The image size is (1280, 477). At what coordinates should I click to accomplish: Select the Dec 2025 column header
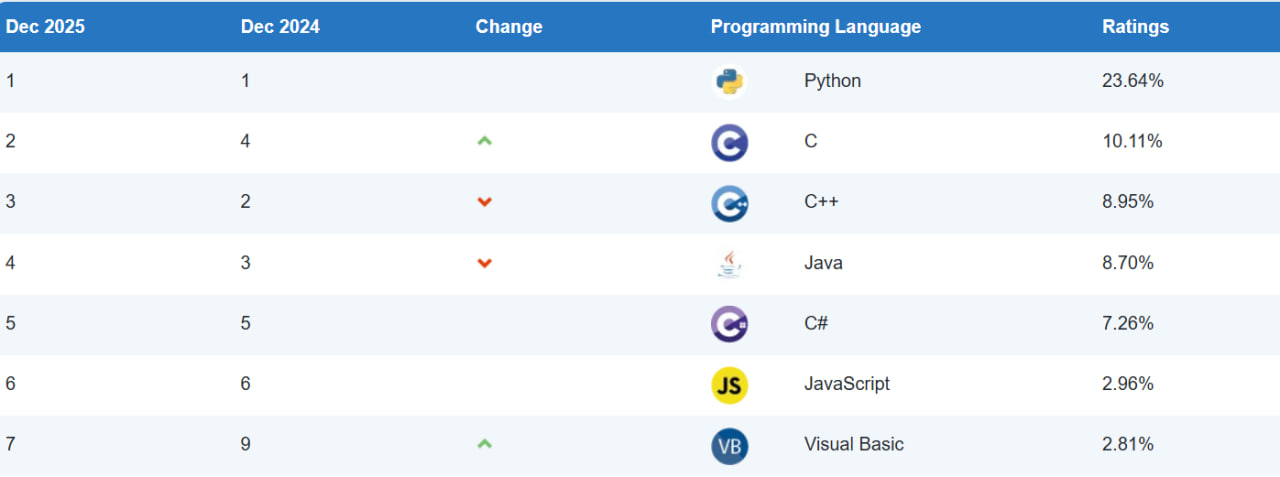point(45,27)
